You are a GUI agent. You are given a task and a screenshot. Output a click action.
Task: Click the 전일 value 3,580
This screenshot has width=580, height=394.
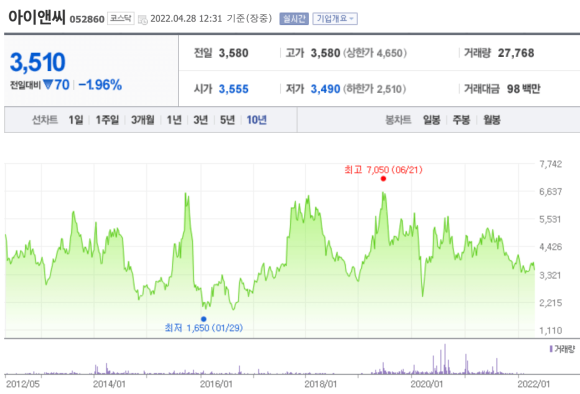233,53
